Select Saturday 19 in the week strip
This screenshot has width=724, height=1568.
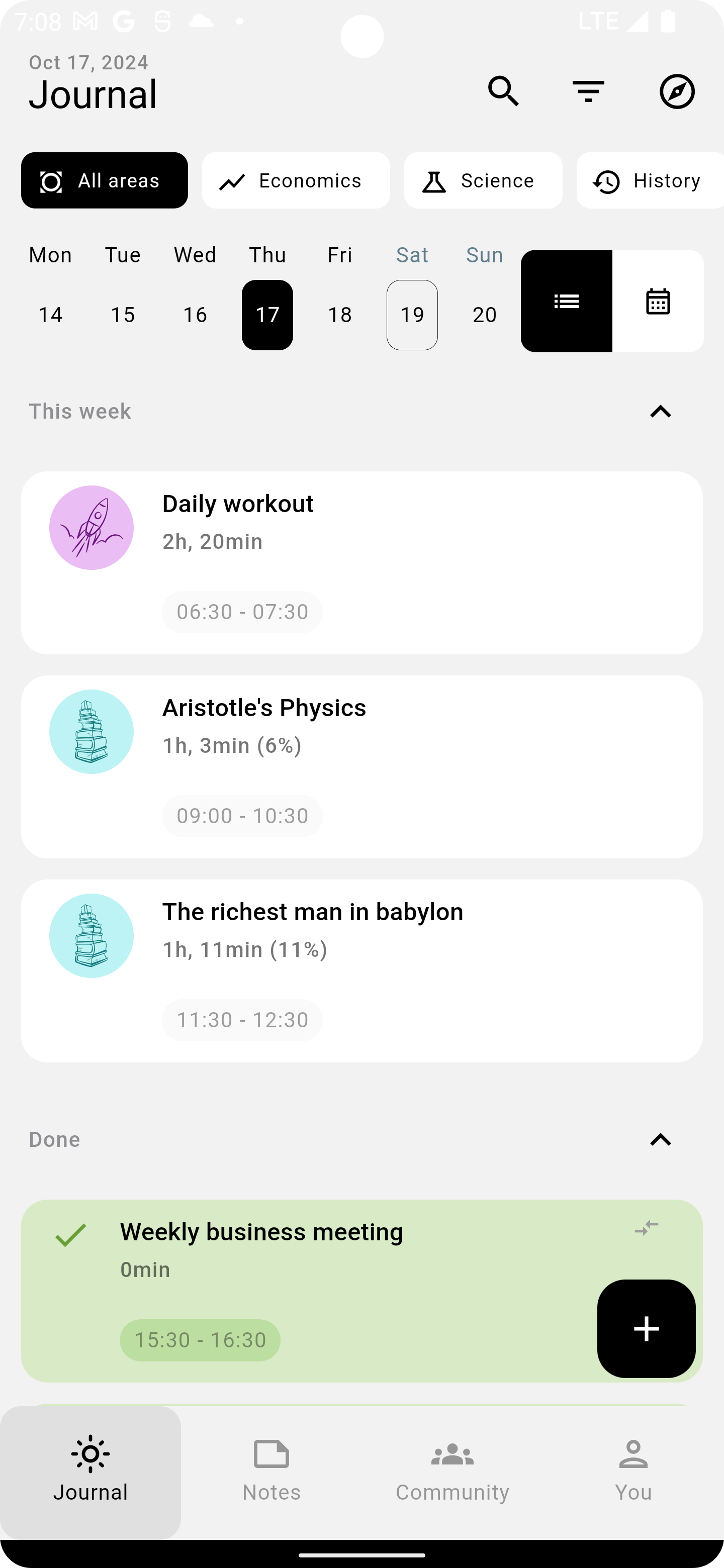coord(412,315)
